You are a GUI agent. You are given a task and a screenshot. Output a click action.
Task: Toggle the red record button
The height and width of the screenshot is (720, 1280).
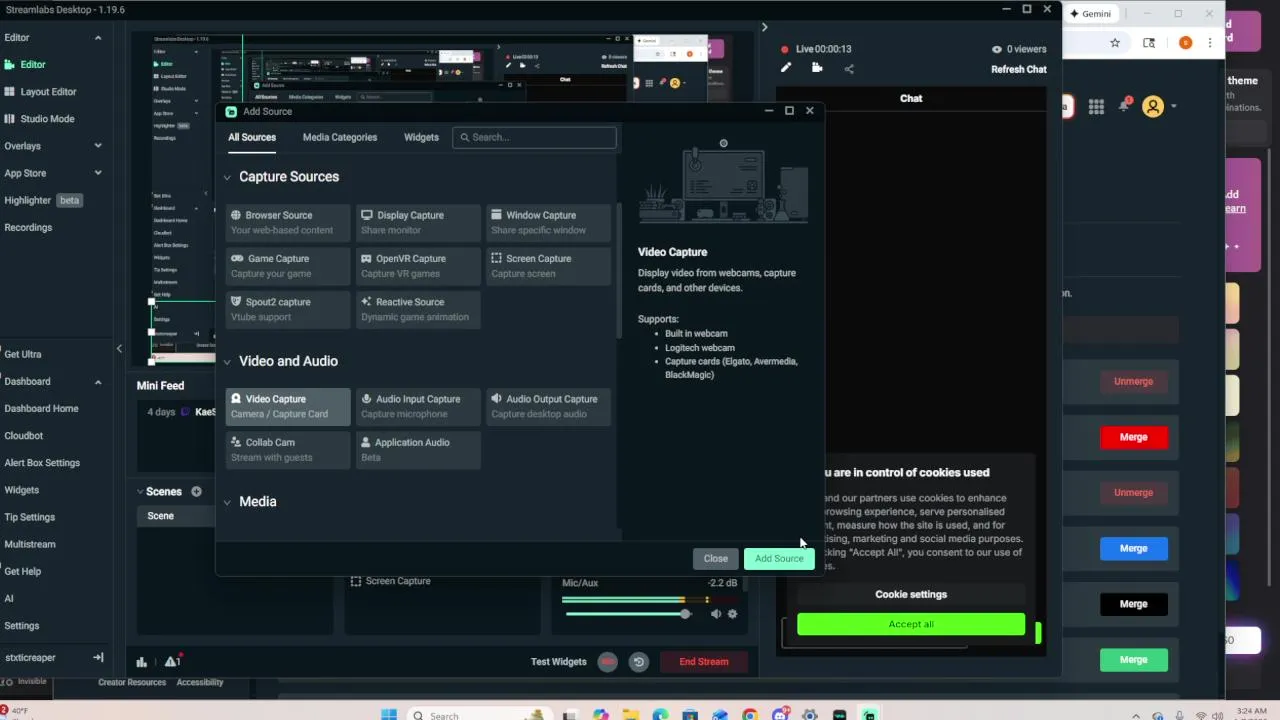607,661
